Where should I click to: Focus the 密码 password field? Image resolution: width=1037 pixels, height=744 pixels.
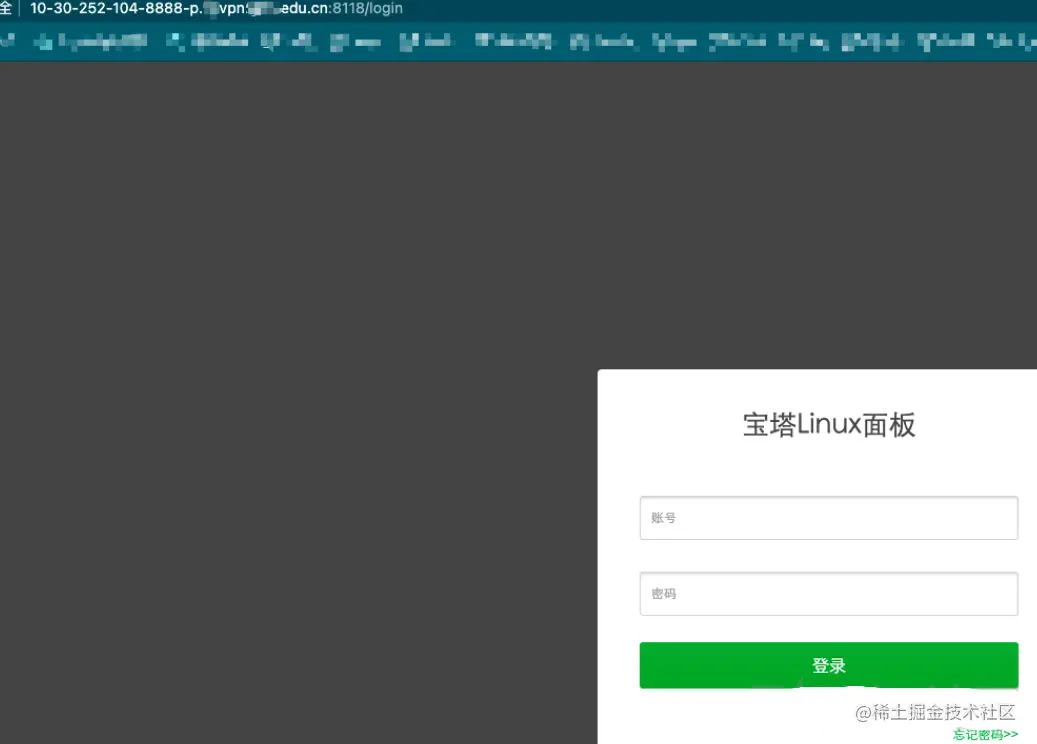coord(829,594)
